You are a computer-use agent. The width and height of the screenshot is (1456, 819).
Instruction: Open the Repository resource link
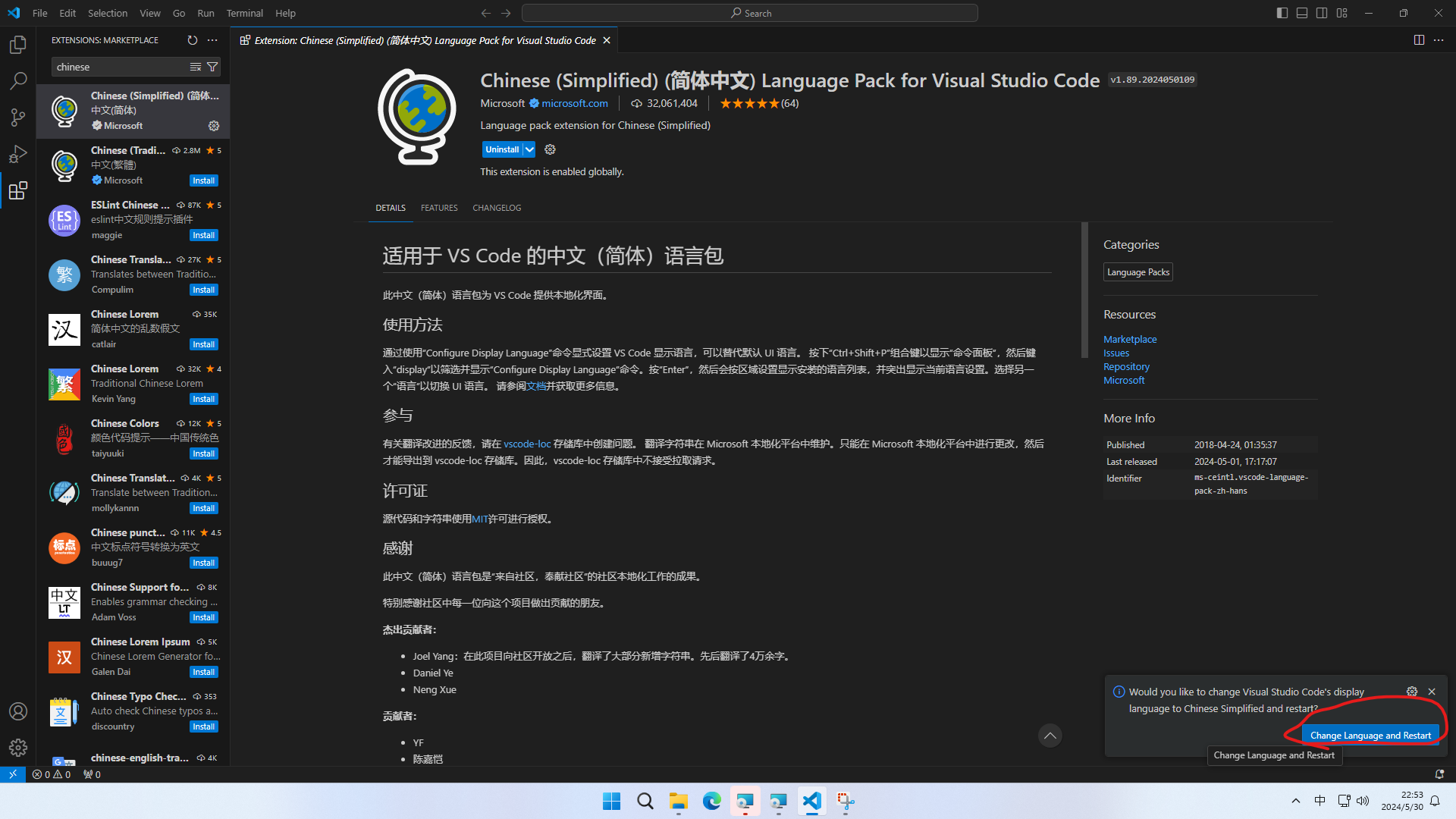coord(1126,367)
